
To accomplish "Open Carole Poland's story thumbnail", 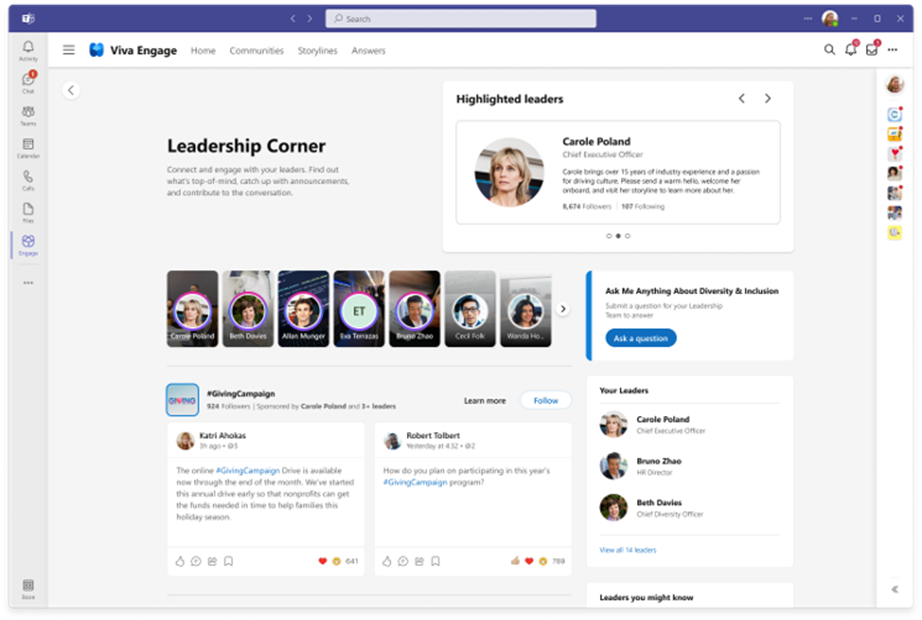I will [x=192, y=309].
